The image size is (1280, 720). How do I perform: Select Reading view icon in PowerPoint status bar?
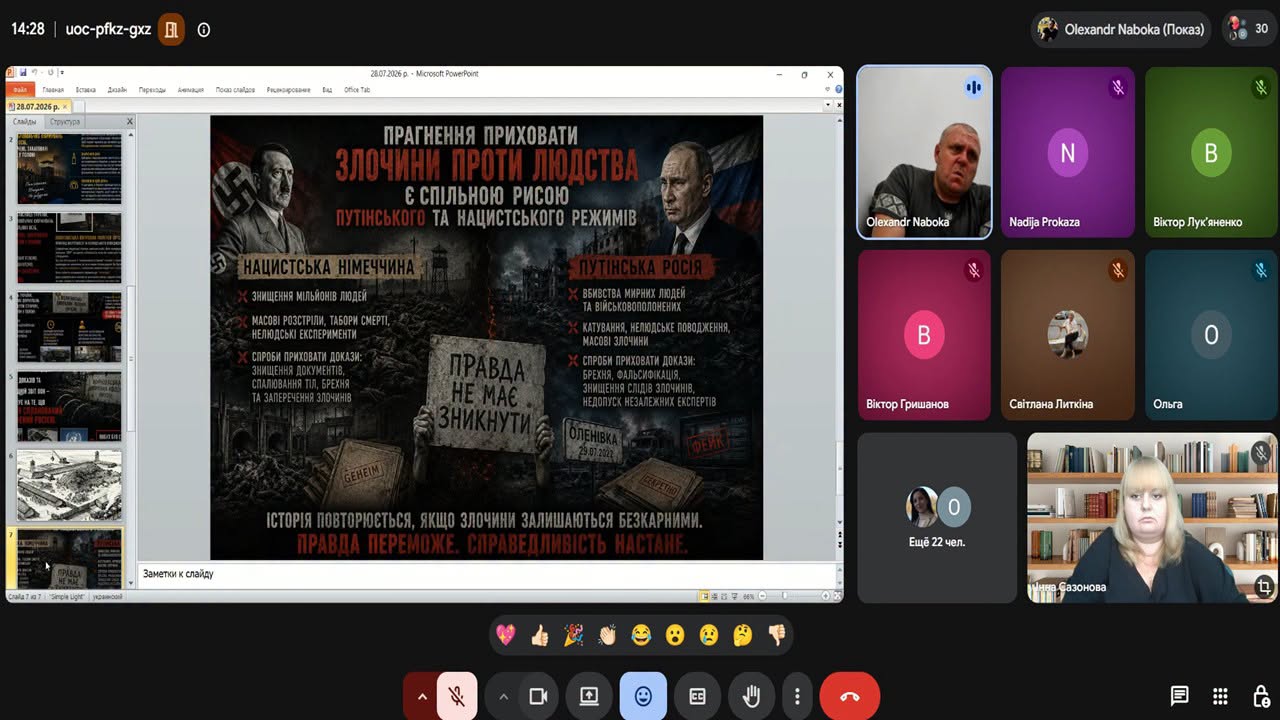[x=724, y=596]
